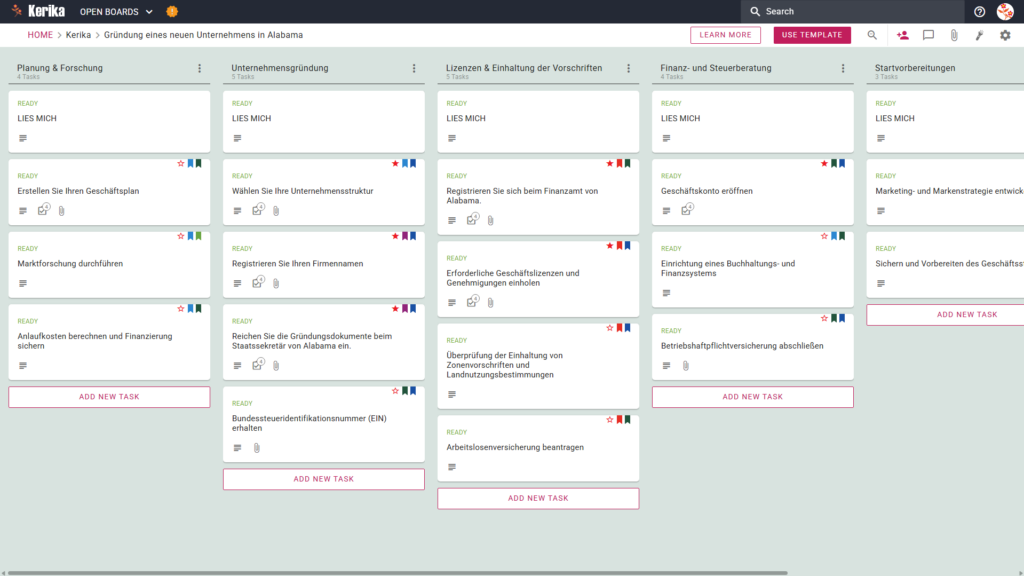This screenshot has height=576, width=1024.
Task: Open Planung & Forschung column menu
Action: point(200,68)
